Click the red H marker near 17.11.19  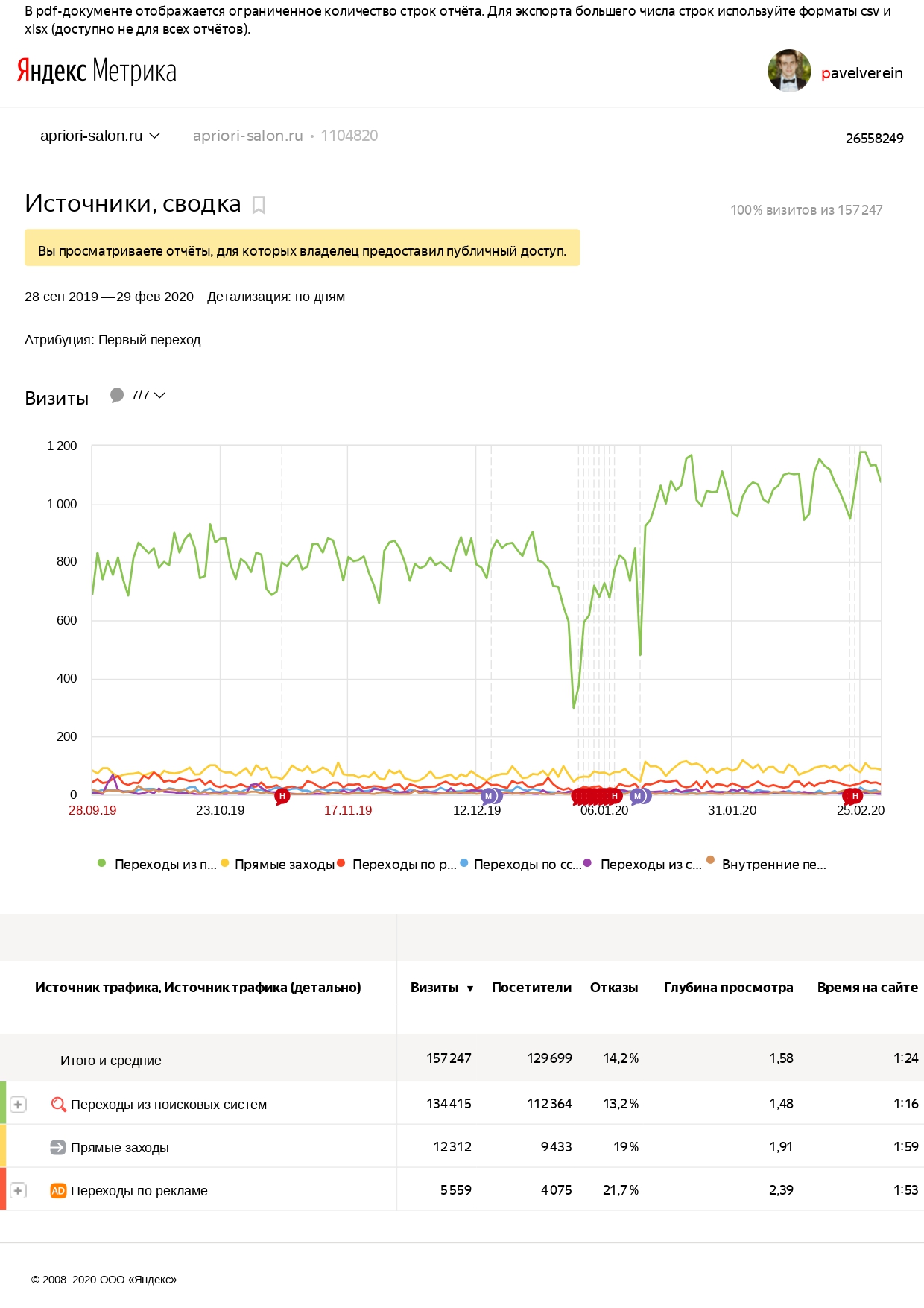click(282, 796)
